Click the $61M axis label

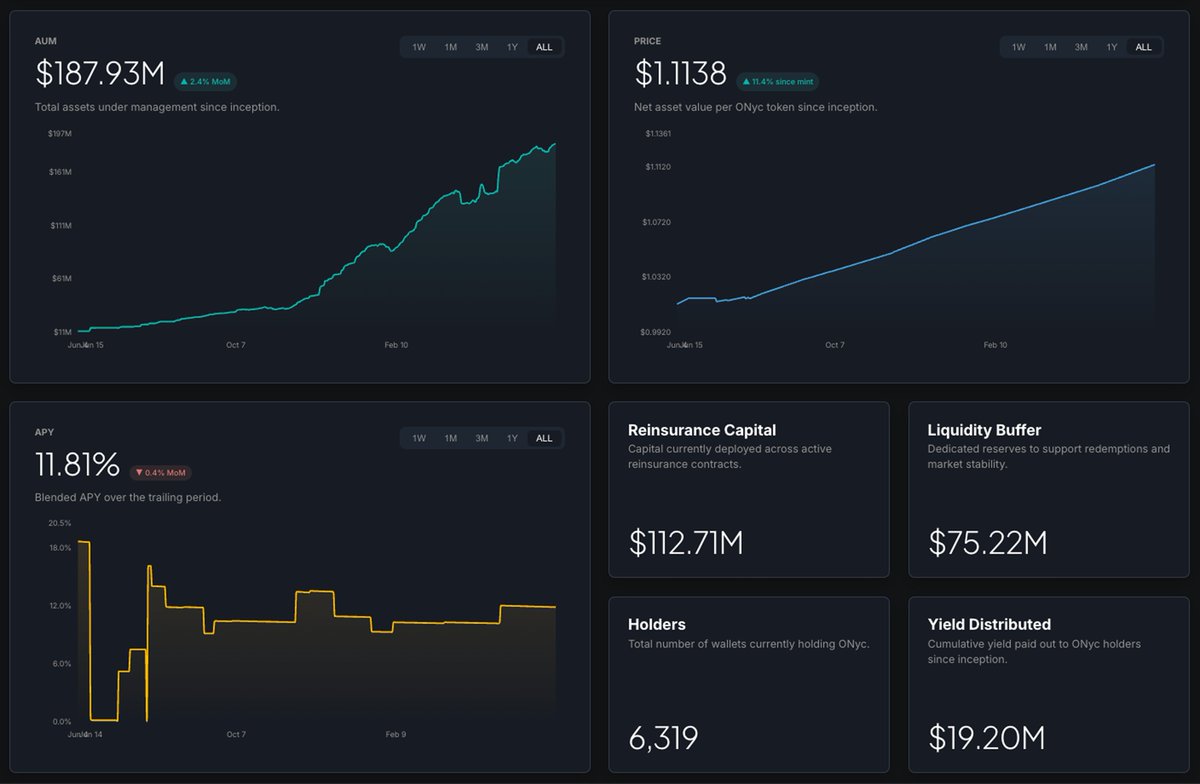pyautogui.click(x=61, y=278)
